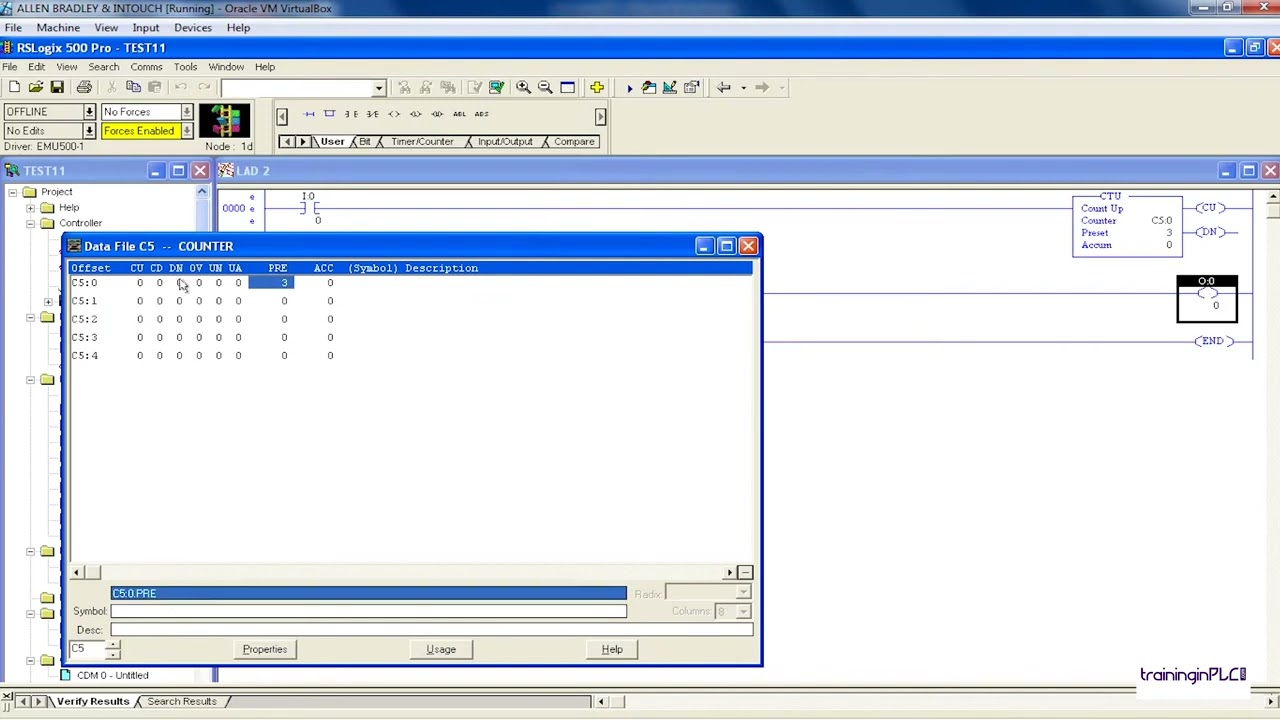Viewport: 1280px width, 720px height.
Task: Open the No Edits dropdown
Action: coord(89,131)
